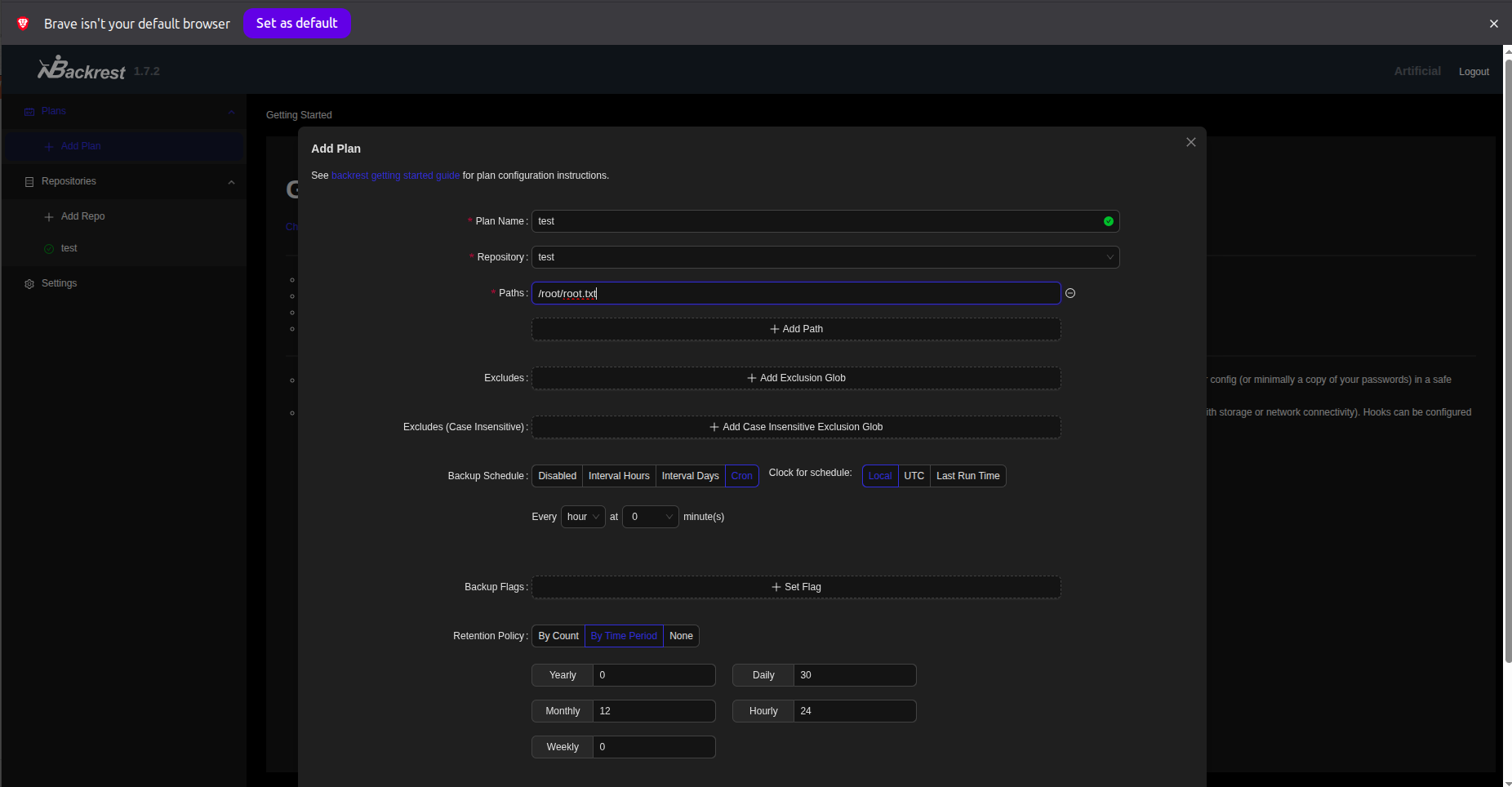Choose UTC clock for schedule
1512x787 pixels.
point(914,476)
